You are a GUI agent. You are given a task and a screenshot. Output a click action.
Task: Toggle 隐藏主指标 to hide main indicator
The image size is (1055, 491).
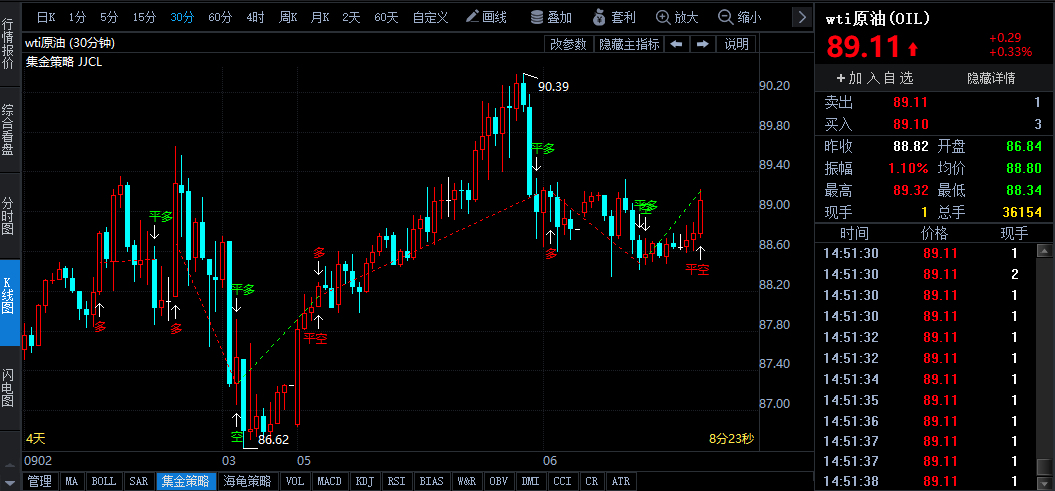[x=629, y=44]
